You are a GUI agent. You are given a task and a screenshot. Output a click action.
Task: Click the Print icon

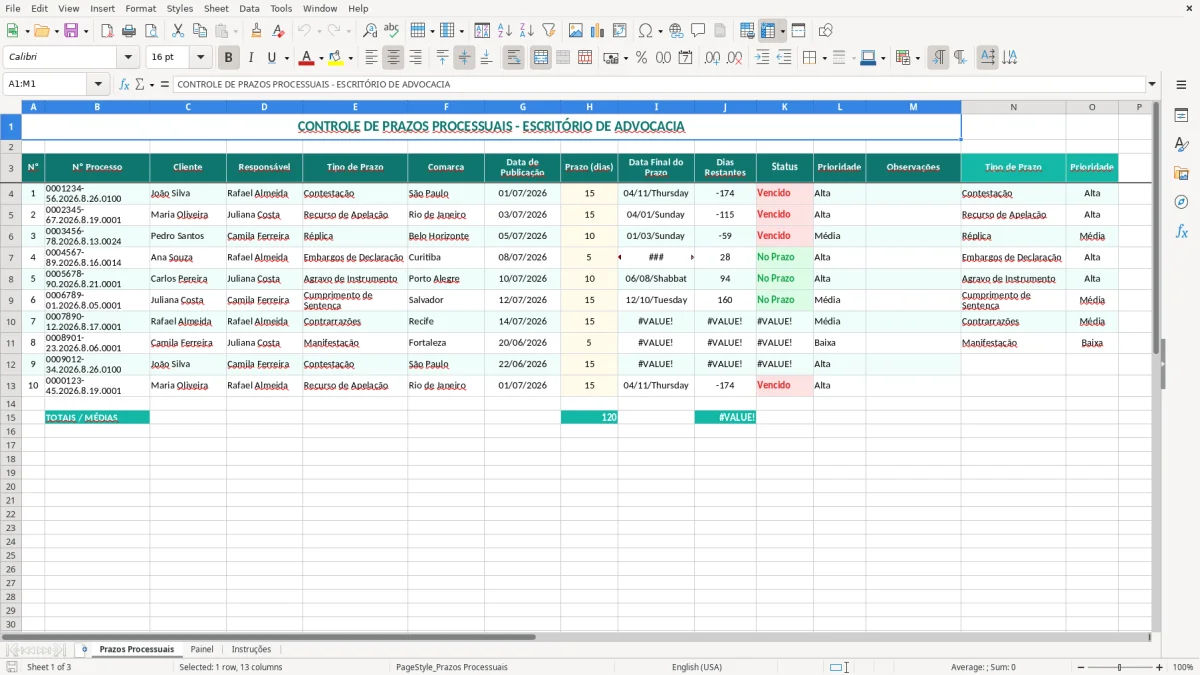129,31
